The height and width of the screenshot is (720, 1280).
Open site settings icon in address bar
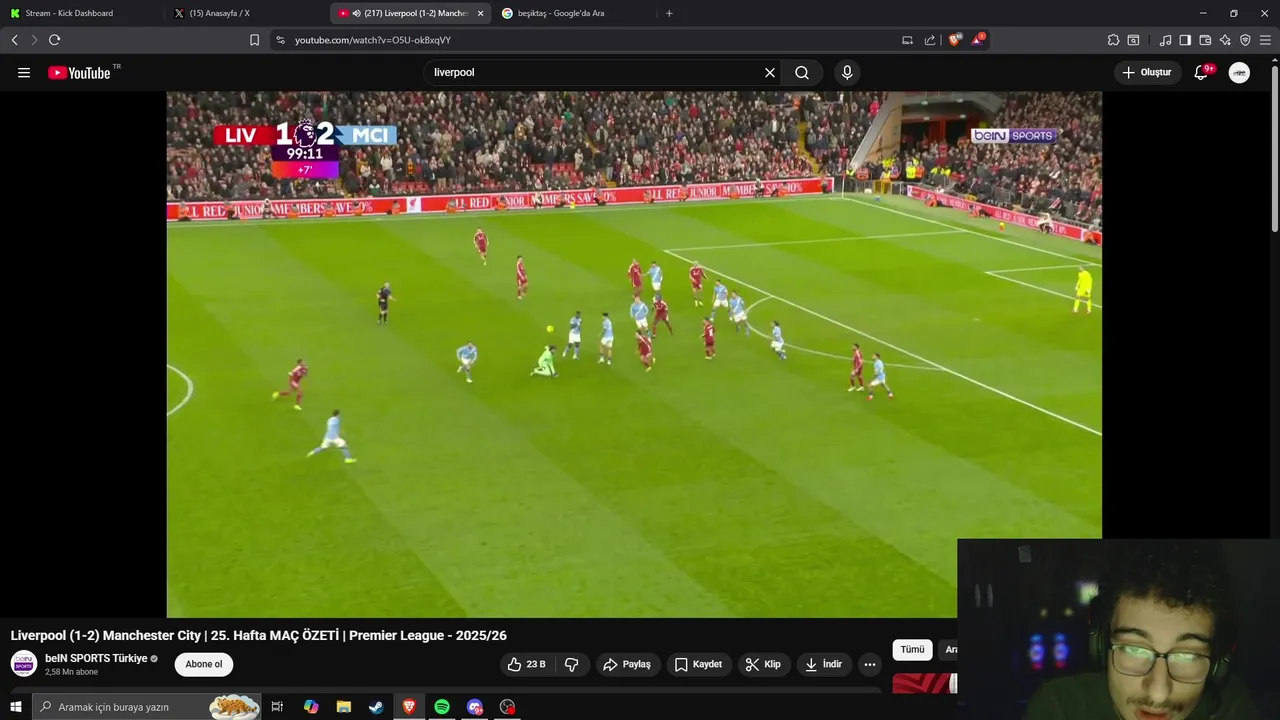[x=280, y=40]
